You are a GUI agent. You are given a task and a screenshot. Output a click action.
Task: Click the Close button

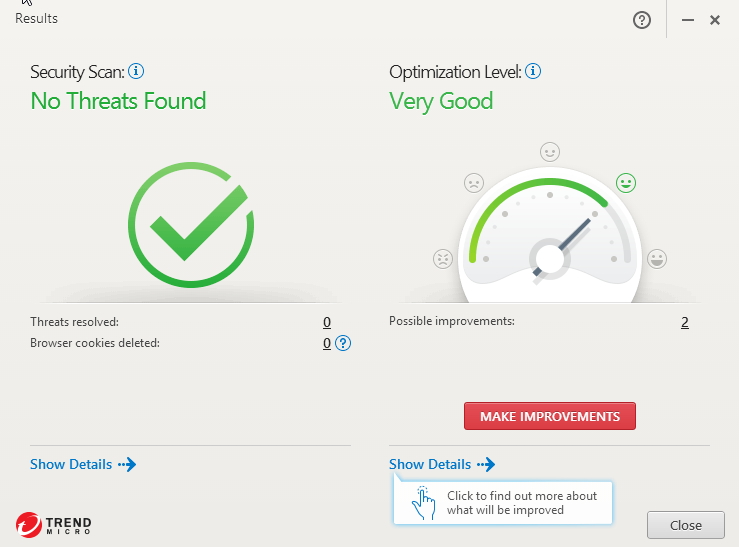pos(685,525)
